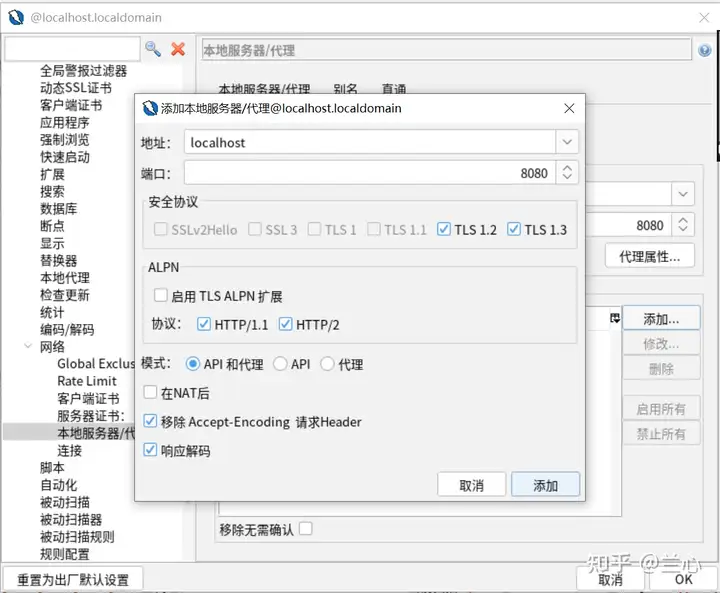Click '添加...' button in options window
720x593 pixels.
point(661,318)
